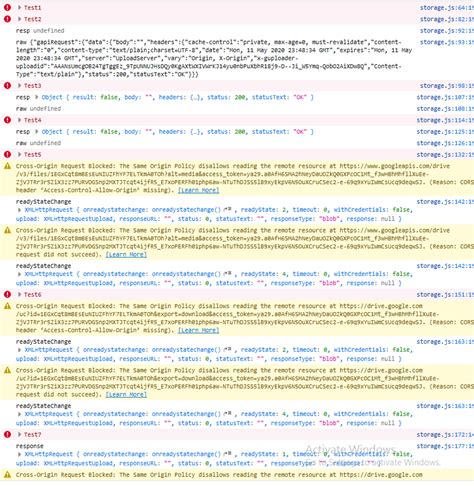Open storage.js:82 source link for Test2

click(447, 19)
